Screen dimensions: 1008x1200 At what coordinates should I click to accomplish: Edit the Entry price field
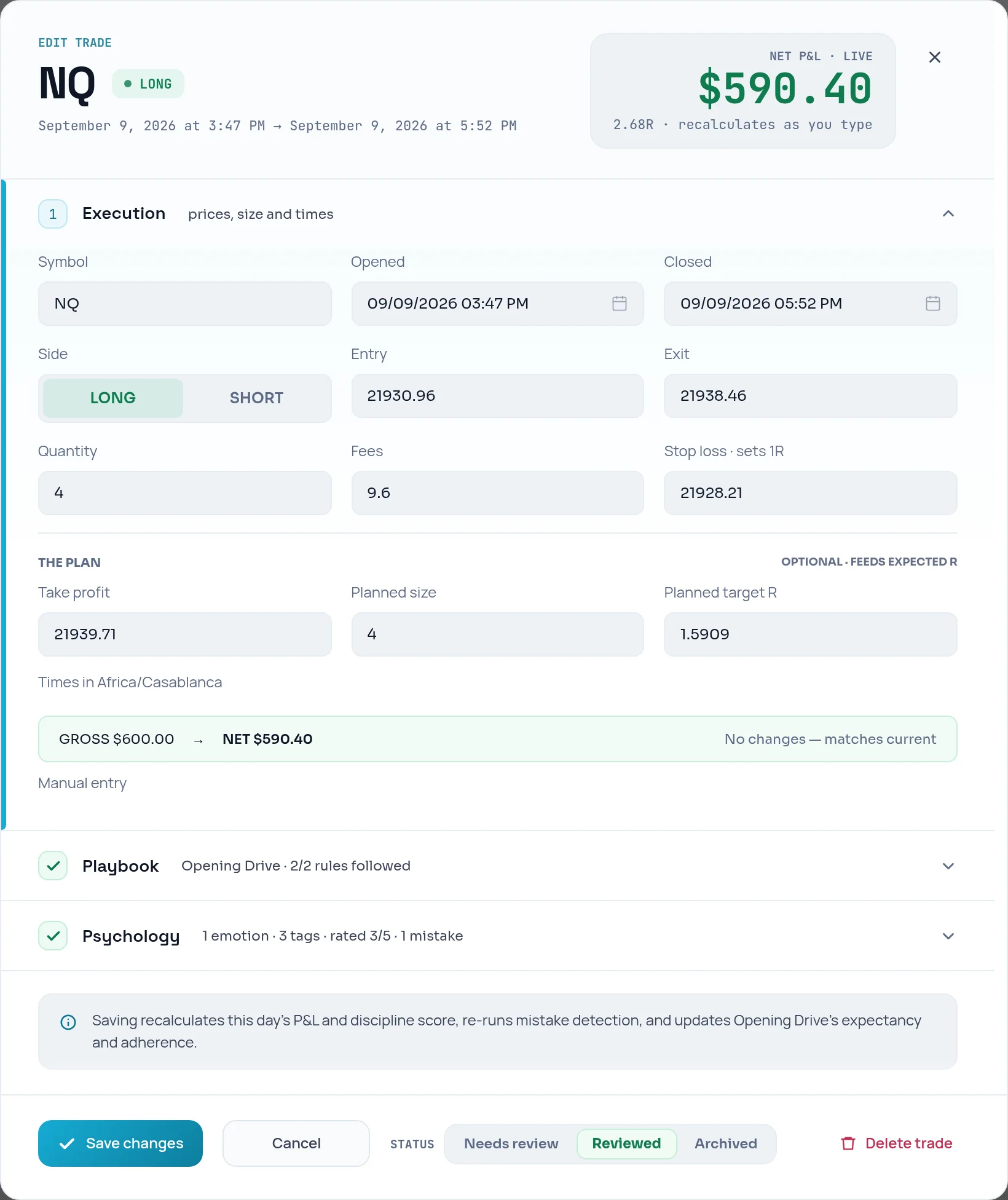point(497,396)
